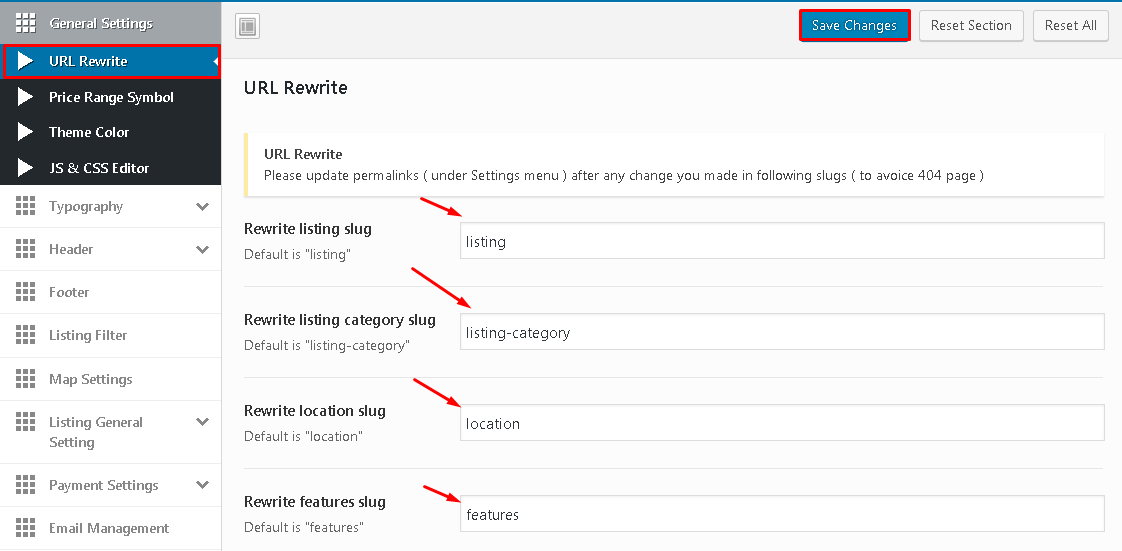This screenshot has width=1122, height=551.
Task: Expand the Typography section chevron
Action: [203, 207]
